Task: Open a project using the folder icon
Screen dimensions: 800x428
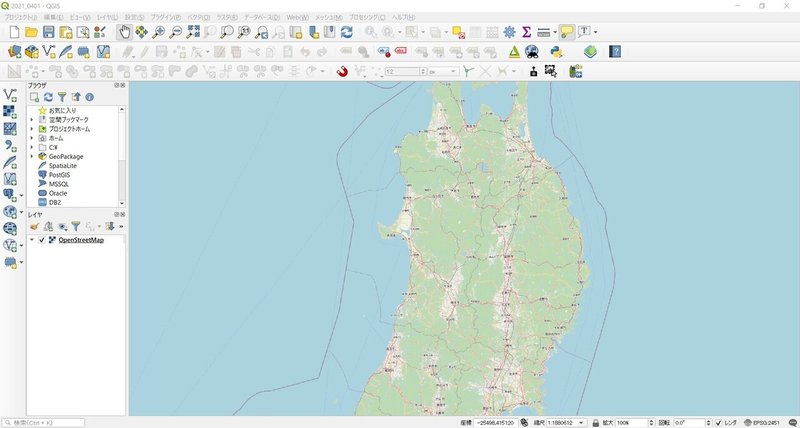Action: pos(32,32)
